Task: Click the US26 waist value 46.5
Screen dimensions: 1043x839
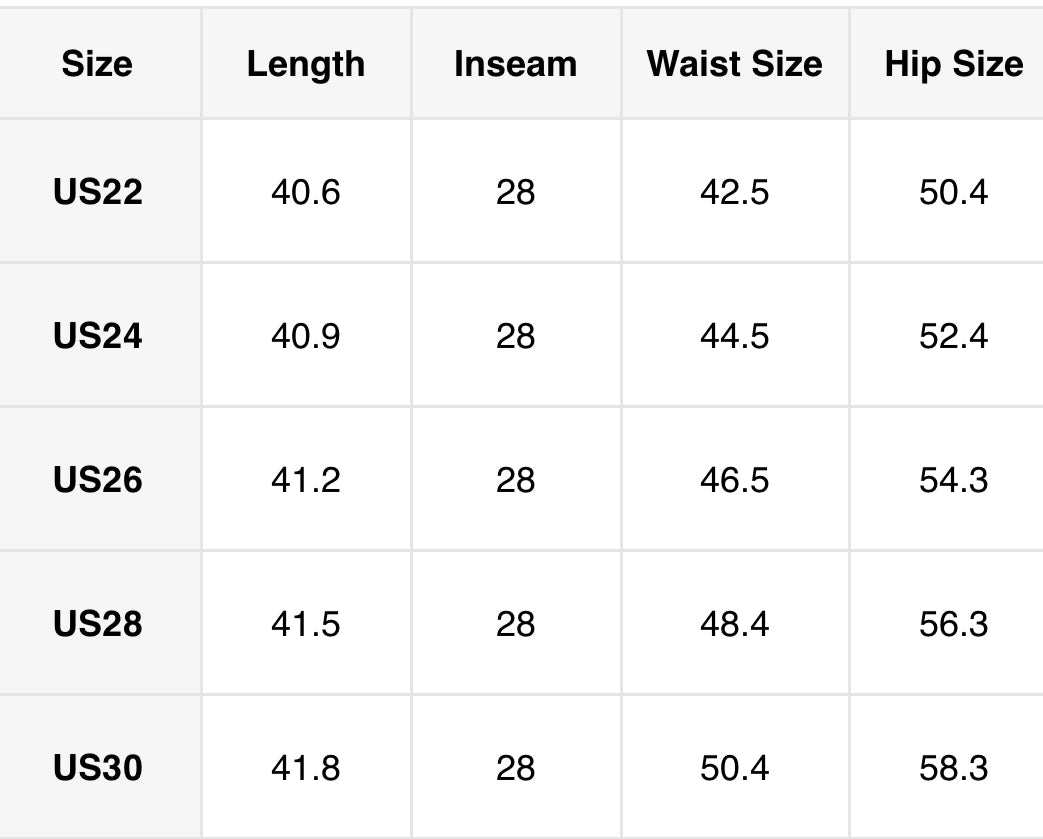Action: point(734,479)
